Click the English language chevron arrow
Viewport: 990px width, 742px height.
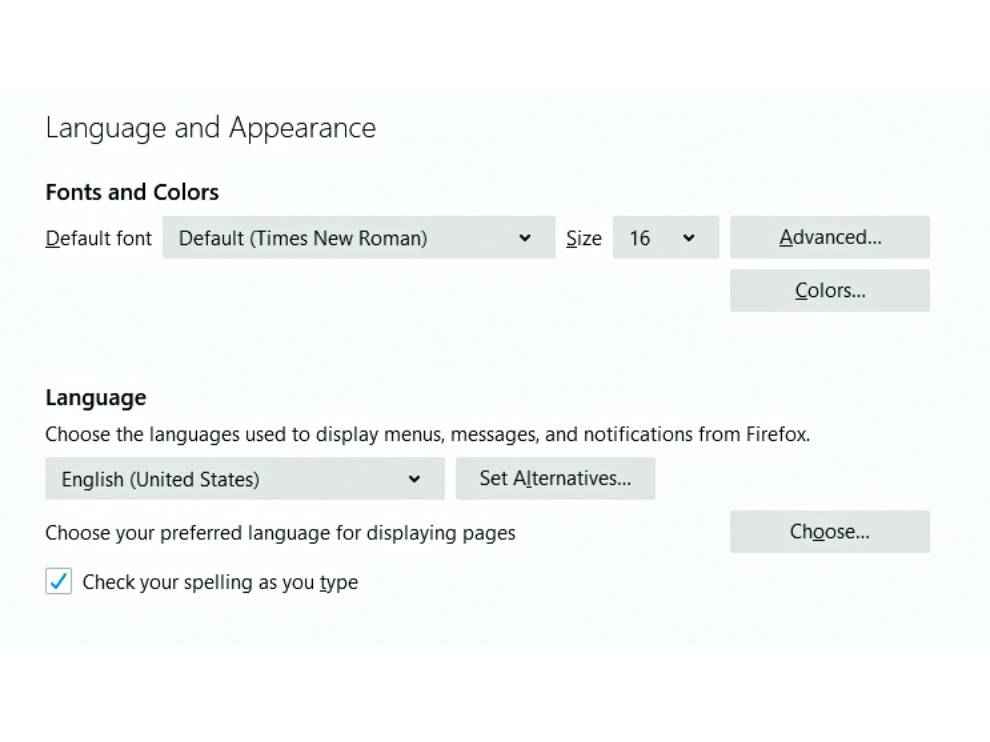tap(414, 479)
